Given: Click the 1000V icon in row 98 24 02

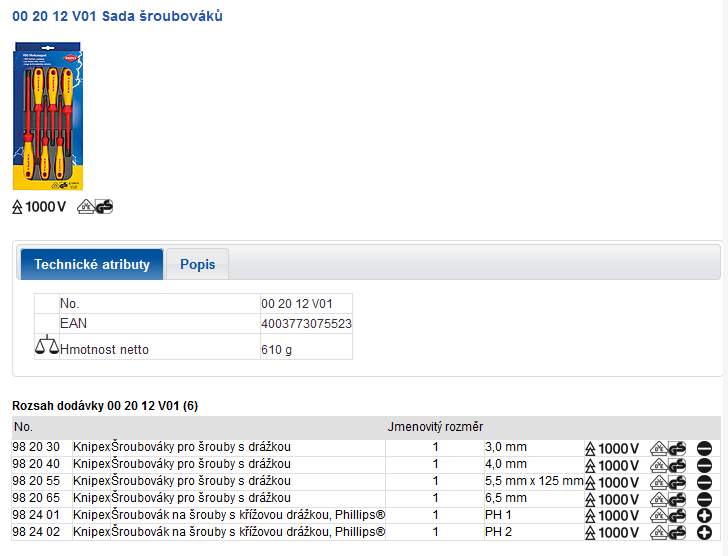Looking at the screenshot, I should [612, 533].
